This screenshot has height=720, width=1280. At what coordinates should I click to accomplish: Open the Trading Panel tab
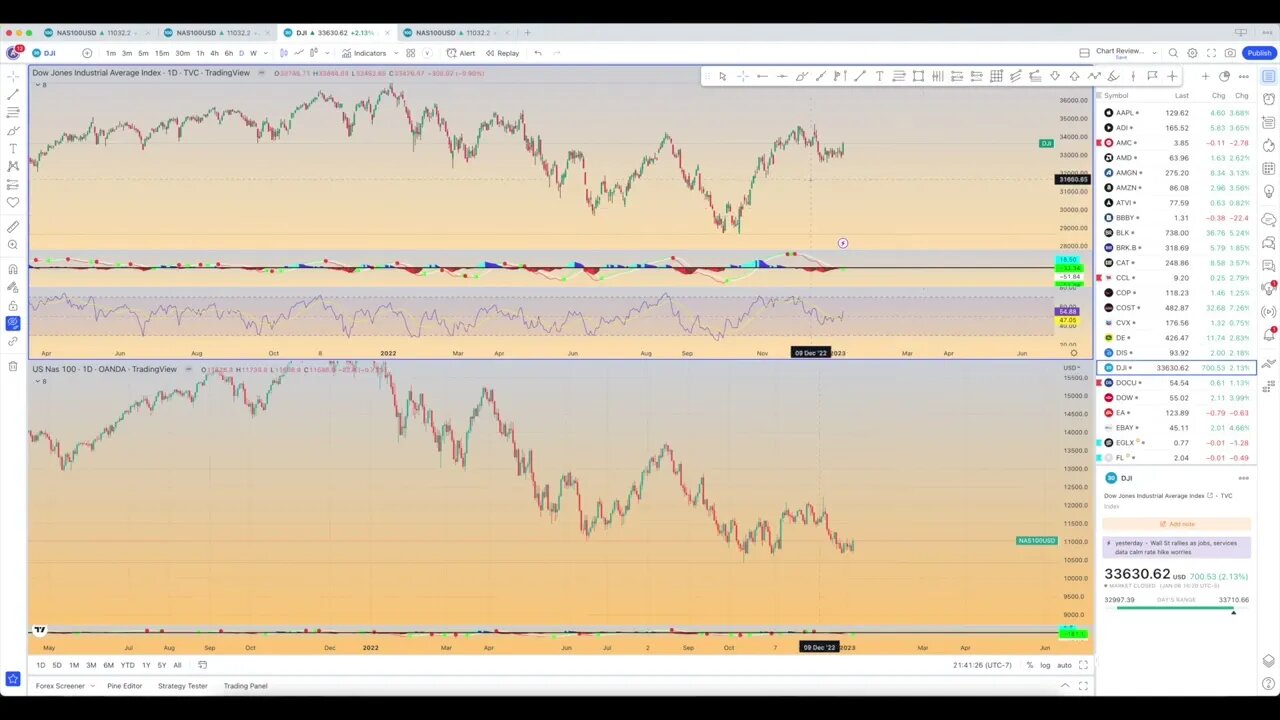tap(245, 686)
